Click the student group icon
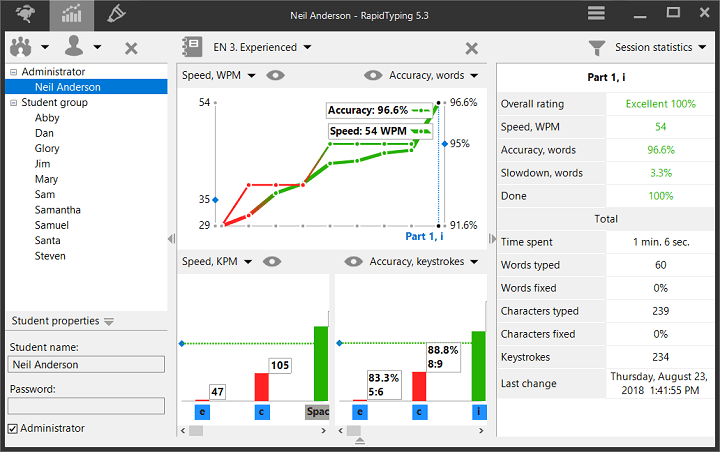This screenshot has height=452, width=720. (x=22, y=47)
